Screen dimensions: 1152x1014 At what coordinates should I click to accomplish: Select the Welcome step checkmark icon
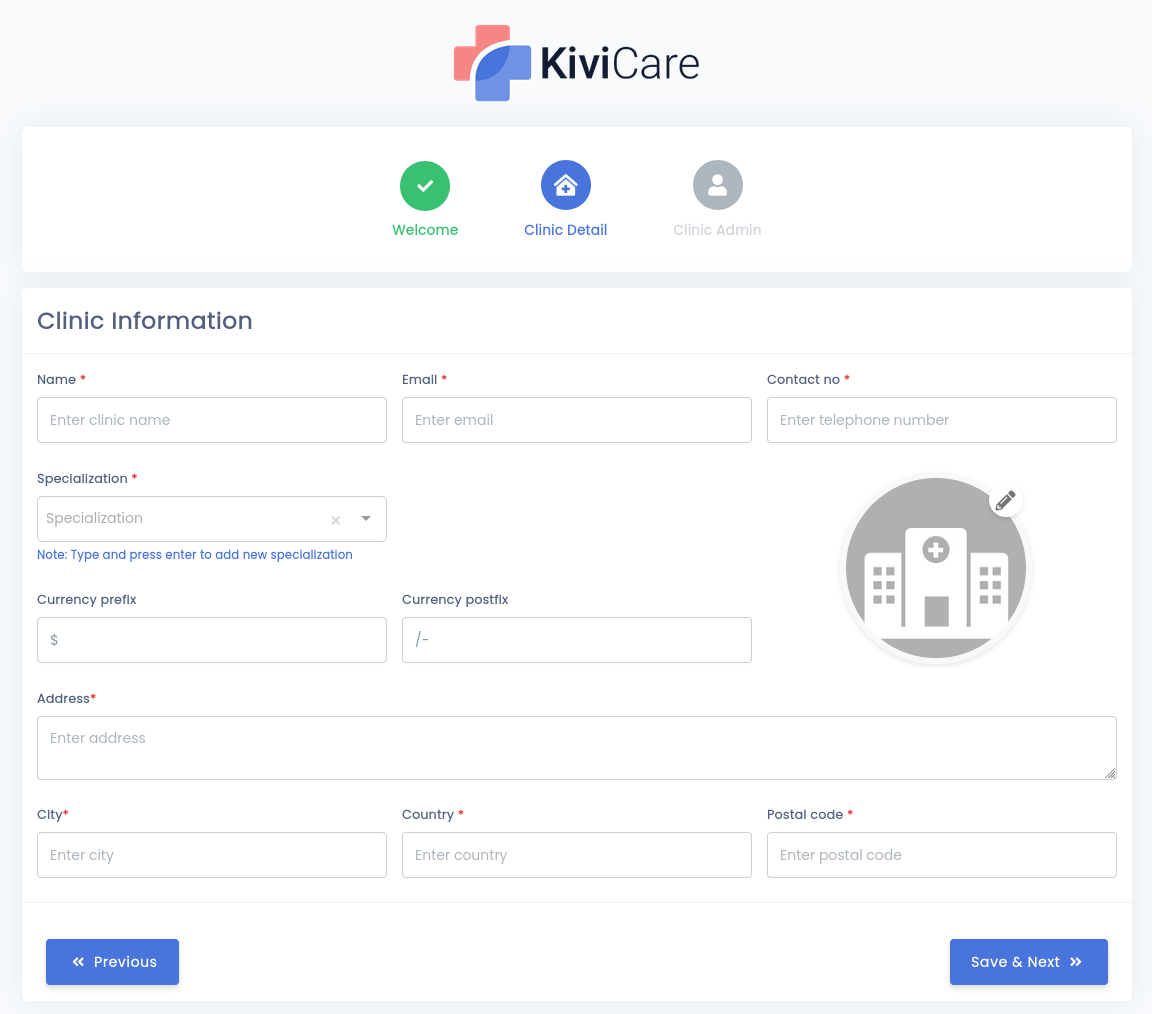click(424, 185)
